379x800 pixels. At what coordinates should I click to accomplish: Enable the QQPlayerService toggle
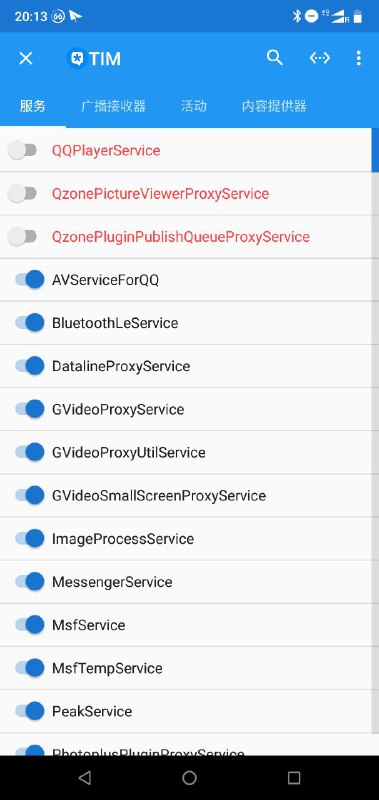pos(22,151)
